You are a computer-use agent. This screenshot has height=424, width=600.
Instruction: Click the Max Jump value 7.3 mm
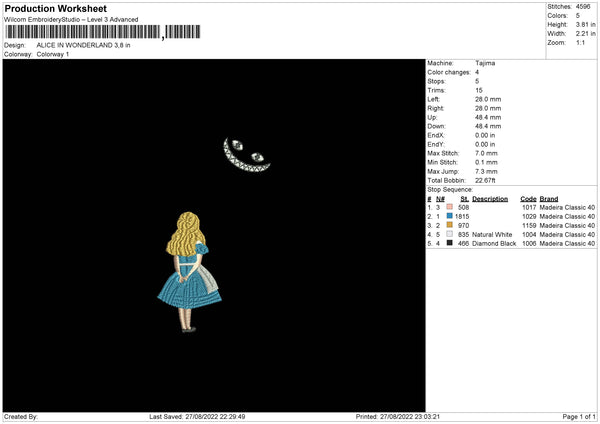[x=486, y=171]
